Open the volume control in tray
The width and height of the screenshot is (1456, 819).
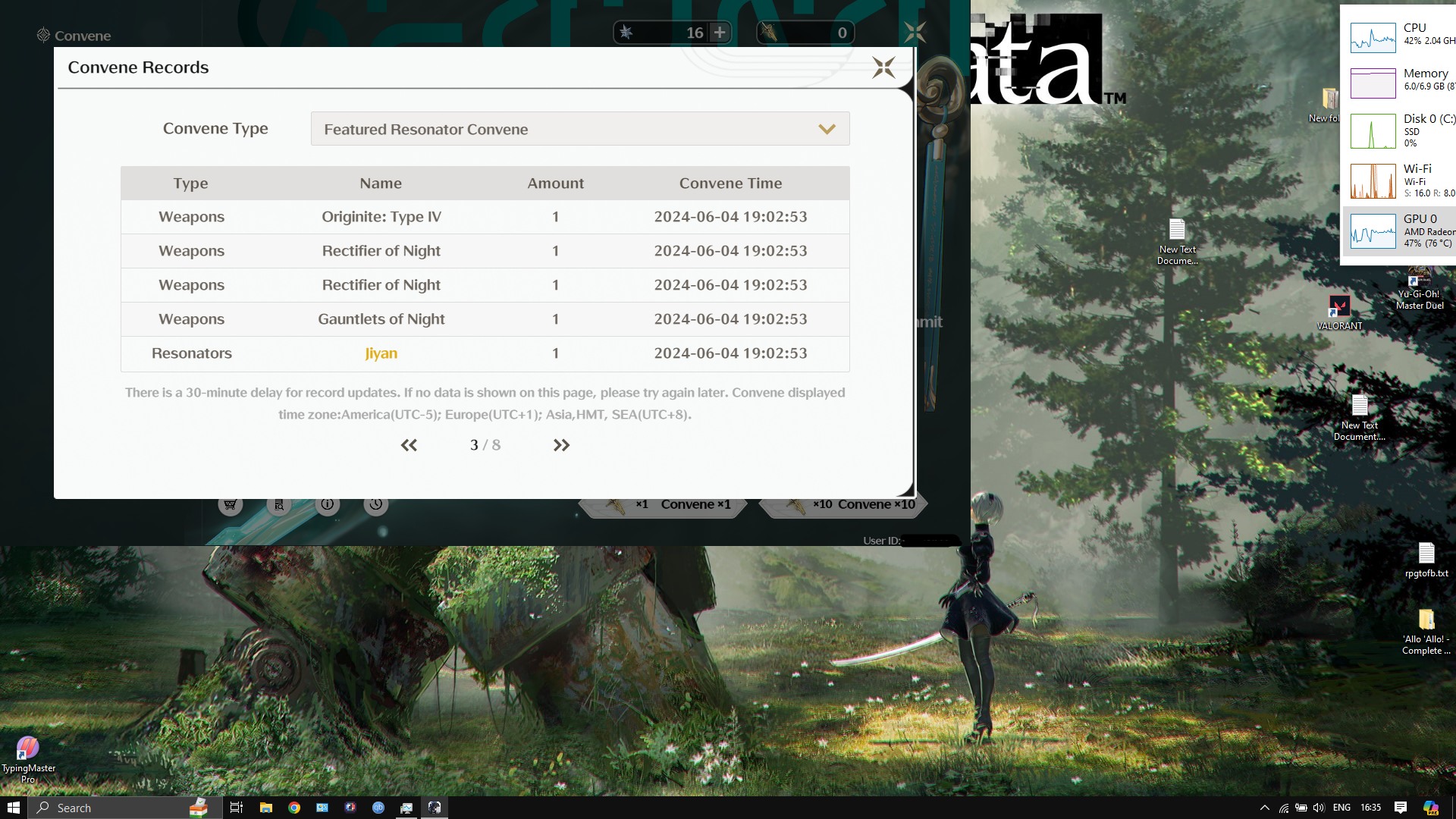[1319, 808]
